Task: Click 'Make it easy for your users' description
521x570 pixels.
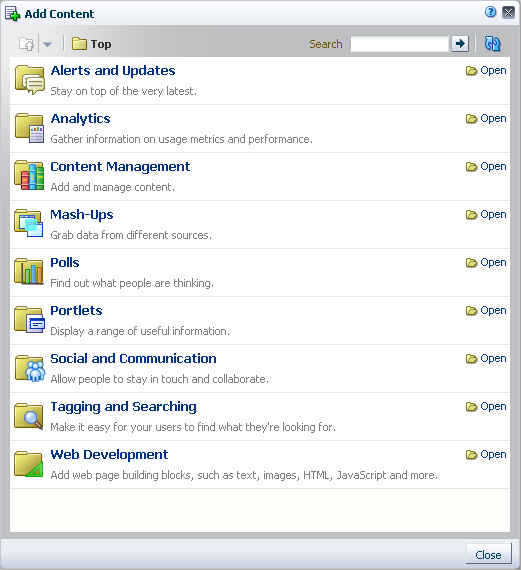Action: click(193, 427)
